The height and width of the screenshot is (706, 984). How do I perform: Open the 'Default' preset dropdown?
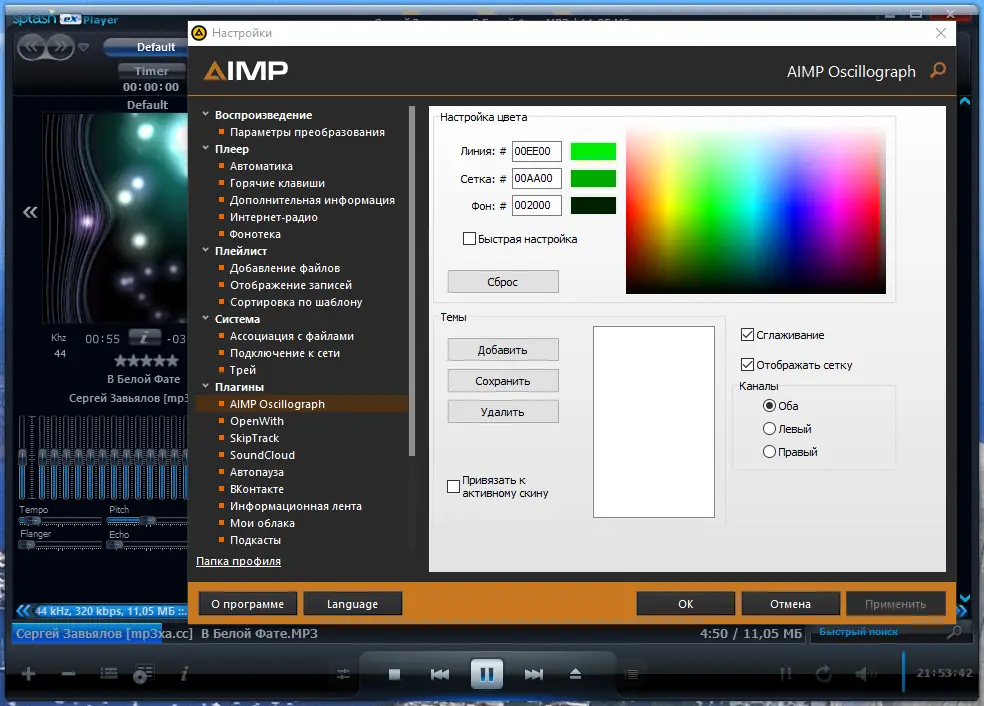click(146, 47)
